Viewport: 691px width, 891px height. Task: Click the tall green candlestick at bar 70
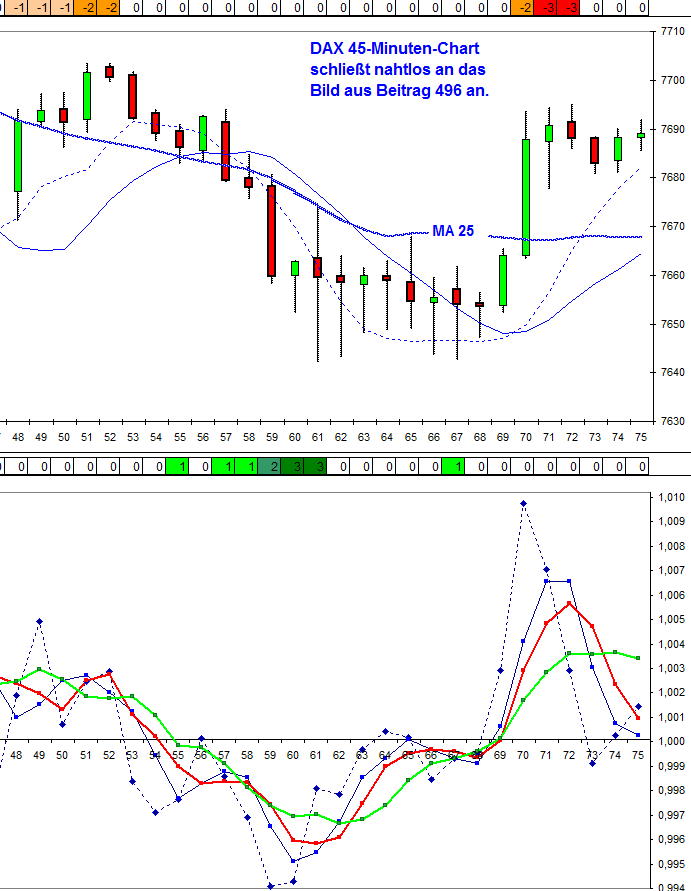pyautogui.click(x=526, y=197)
